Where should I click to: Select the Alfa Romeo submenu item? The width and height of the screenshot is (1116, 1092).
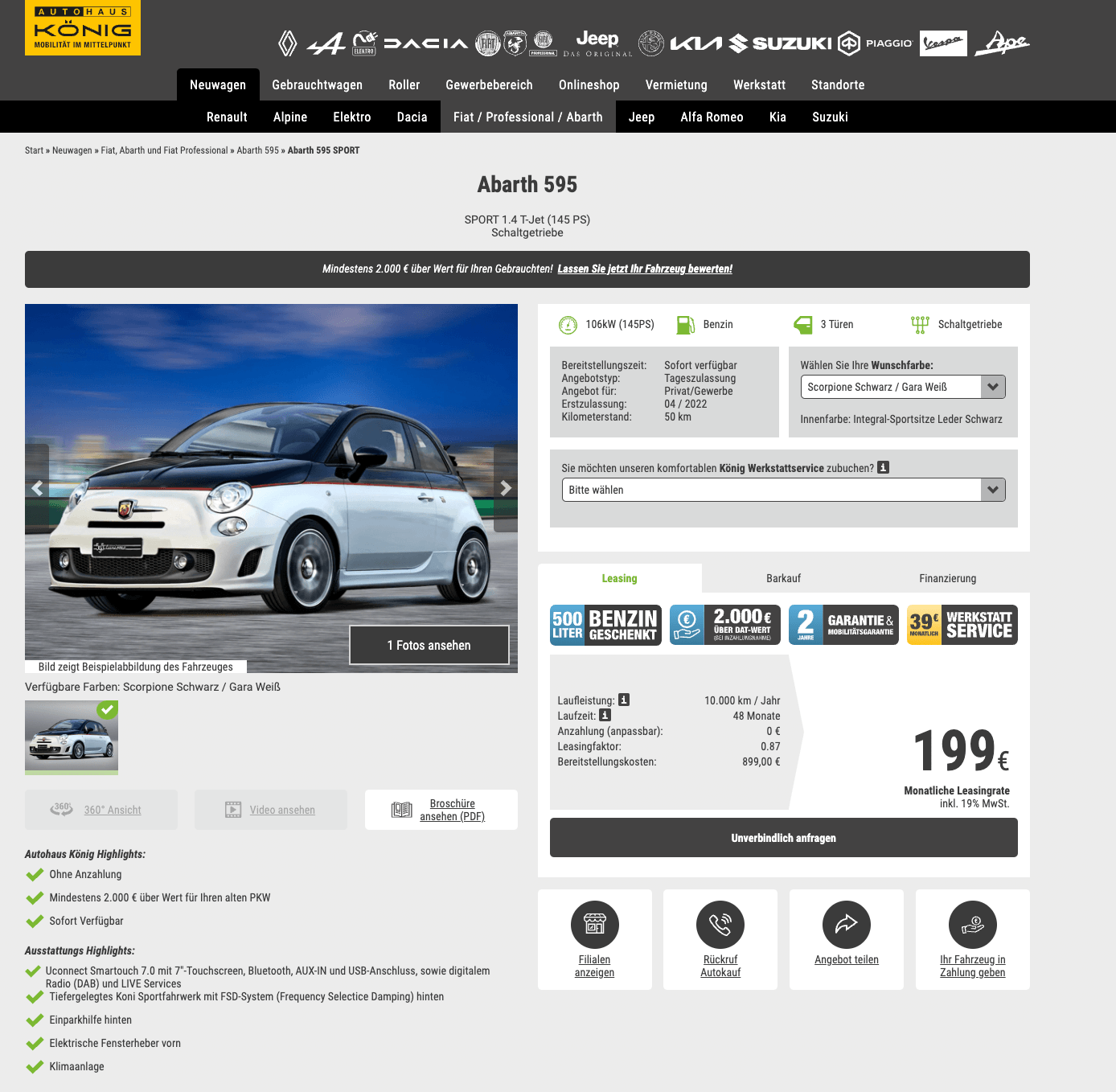712,117
